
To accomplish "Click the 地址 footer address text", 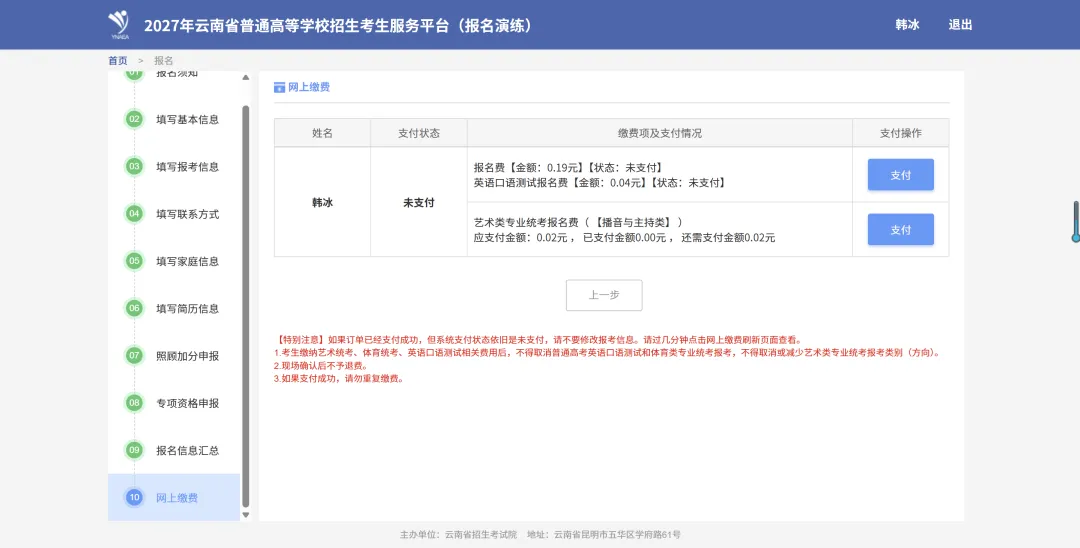I will [x=604, y=534].
